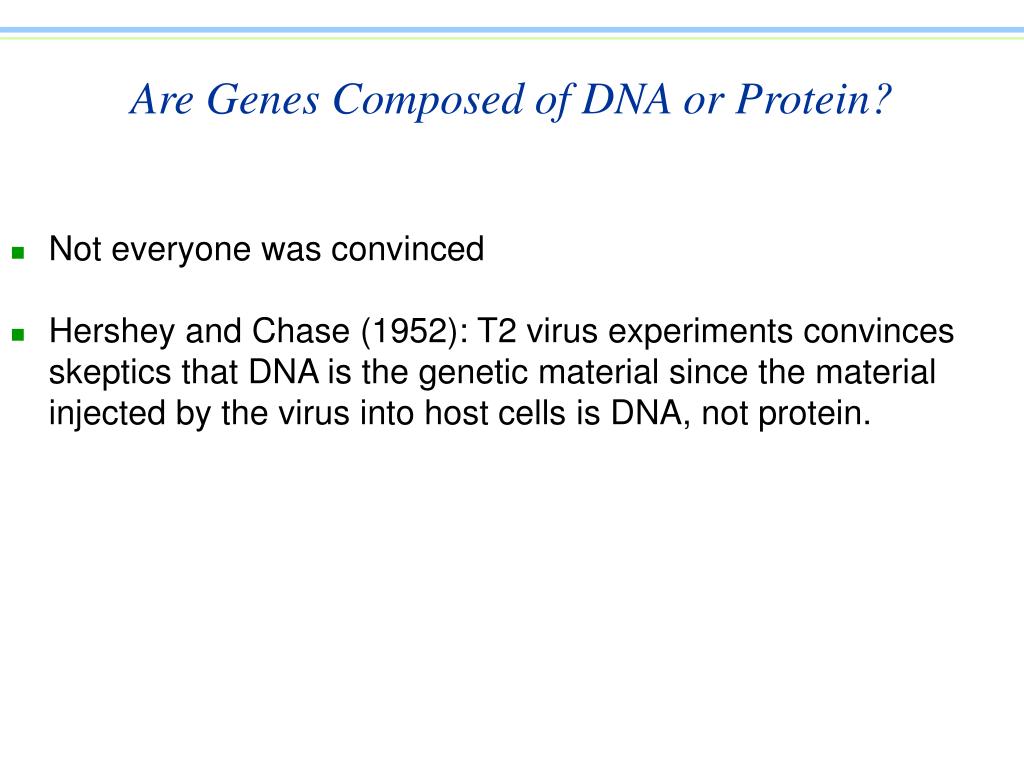Click the slide title 'Are Genes Composed of DNA or Protein?'
This screenshot has width=1024, height=768.
511,100
